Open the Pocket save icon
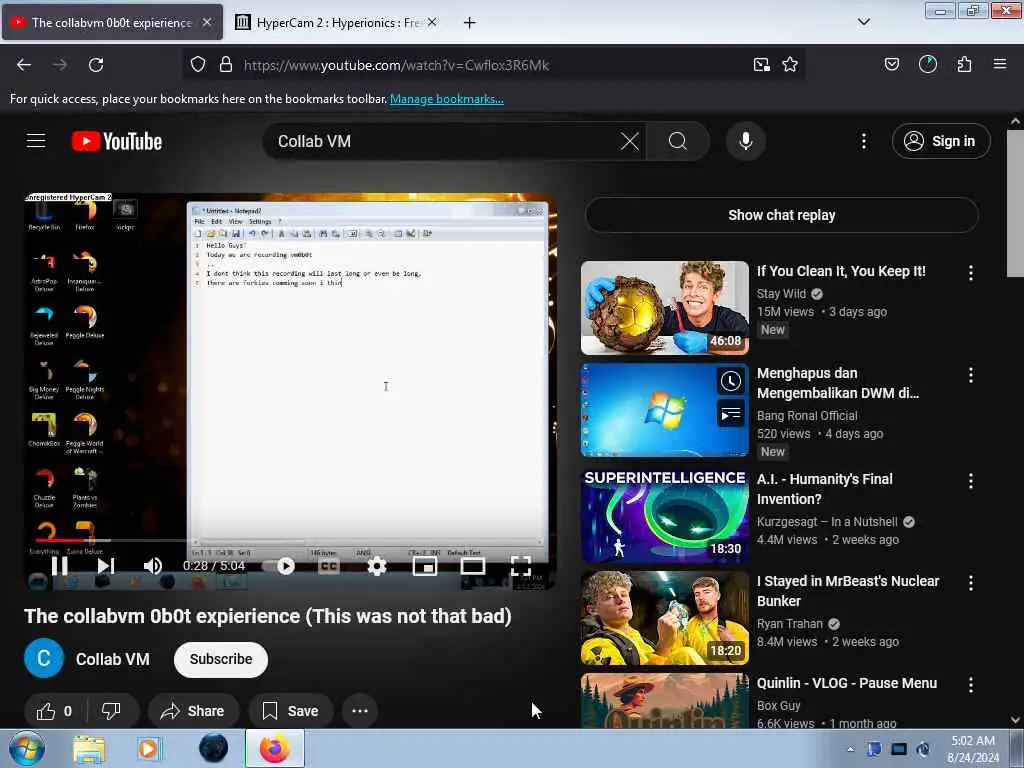Image resolution: width=1024 pixels, height=768 pixels. point(891,64)
